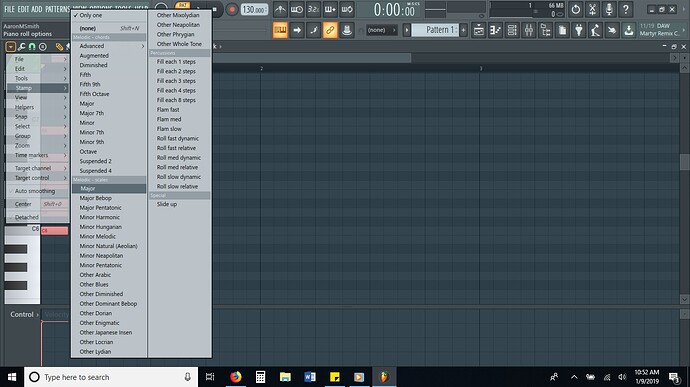Image resolution: width=690 pixels, height=387 pixels.
Task: Choose the Suspended 4 chord stamp
Action: point(109,171)
